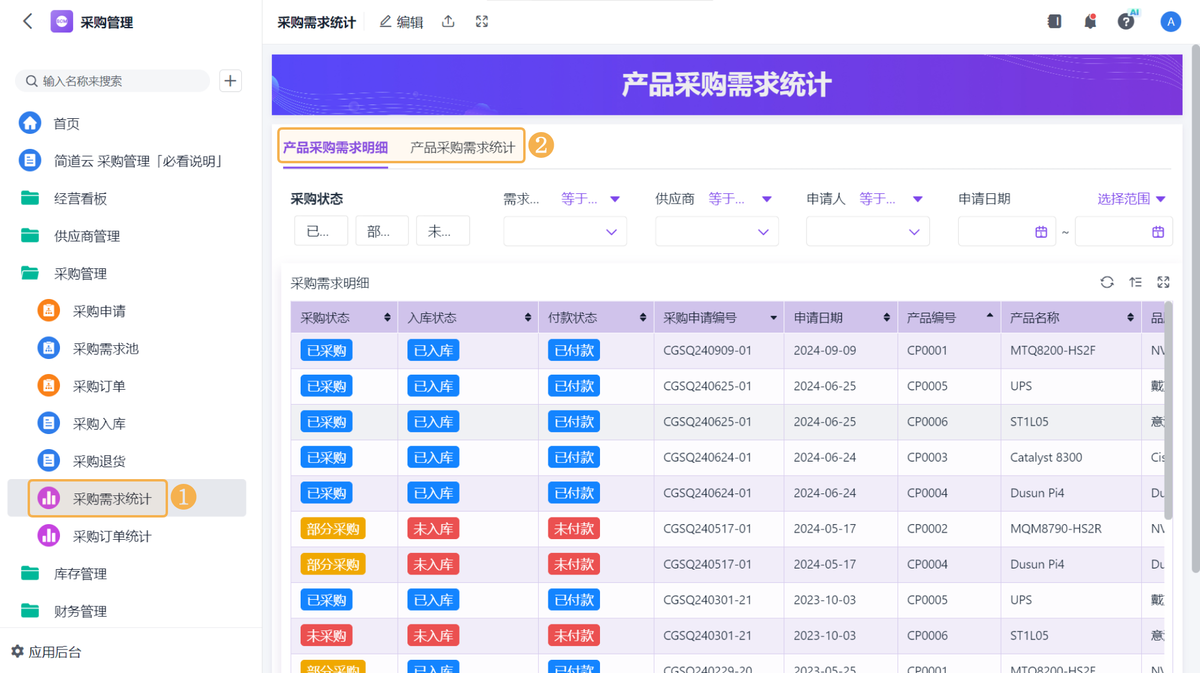The height and width of the screenshot is (673, 1200).
Task: Toggle the 已... purchase status filter
Action: pyautogui.click(x=320, y=231)
